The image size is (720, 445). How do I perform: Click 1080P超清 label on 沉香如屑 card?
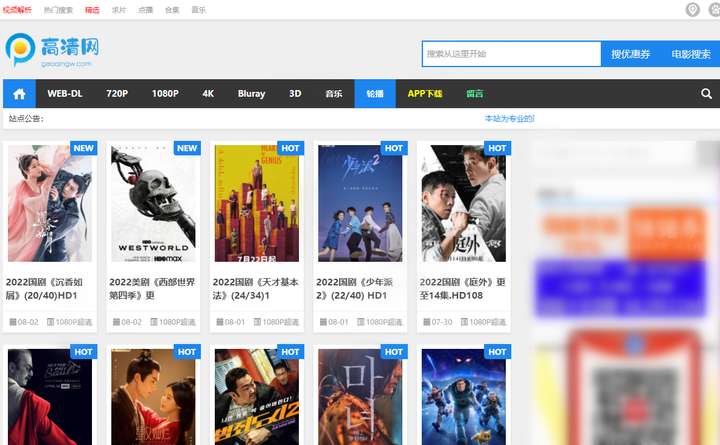point(74,322)
